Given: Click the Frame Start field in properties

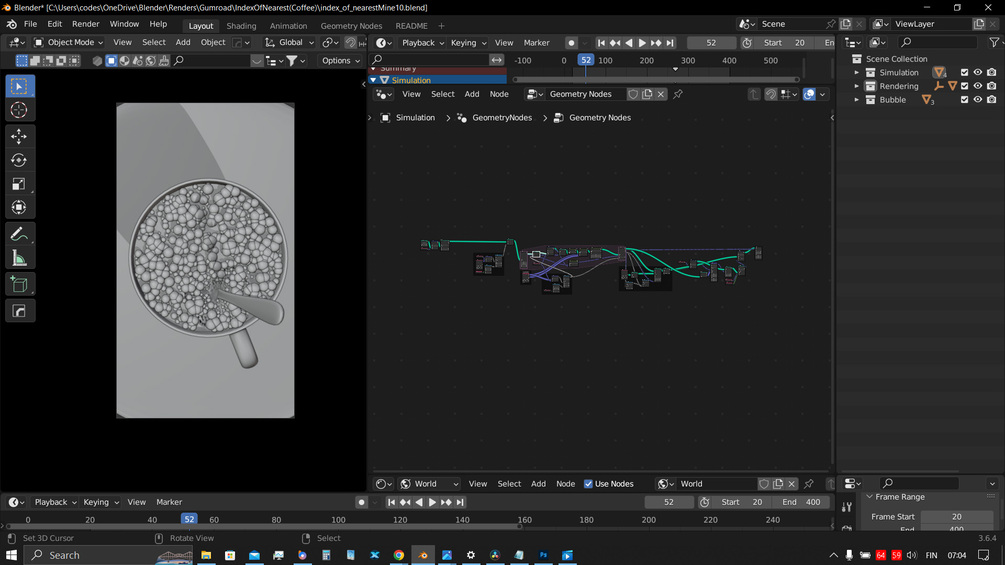Looking at the screenshot, I should pyautogui.click(x=956, y=517).
